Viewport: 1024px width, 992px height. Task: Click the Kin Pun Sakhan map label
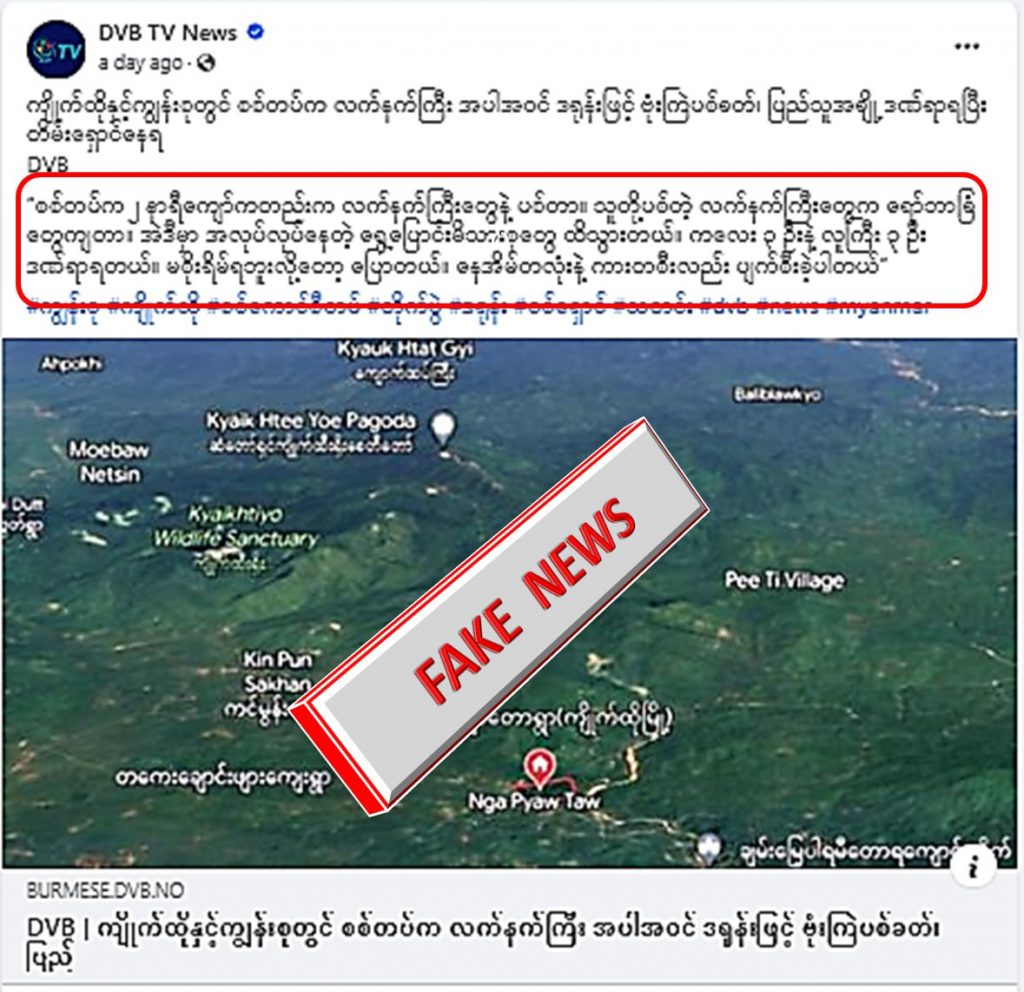click(x=278, y=671)
